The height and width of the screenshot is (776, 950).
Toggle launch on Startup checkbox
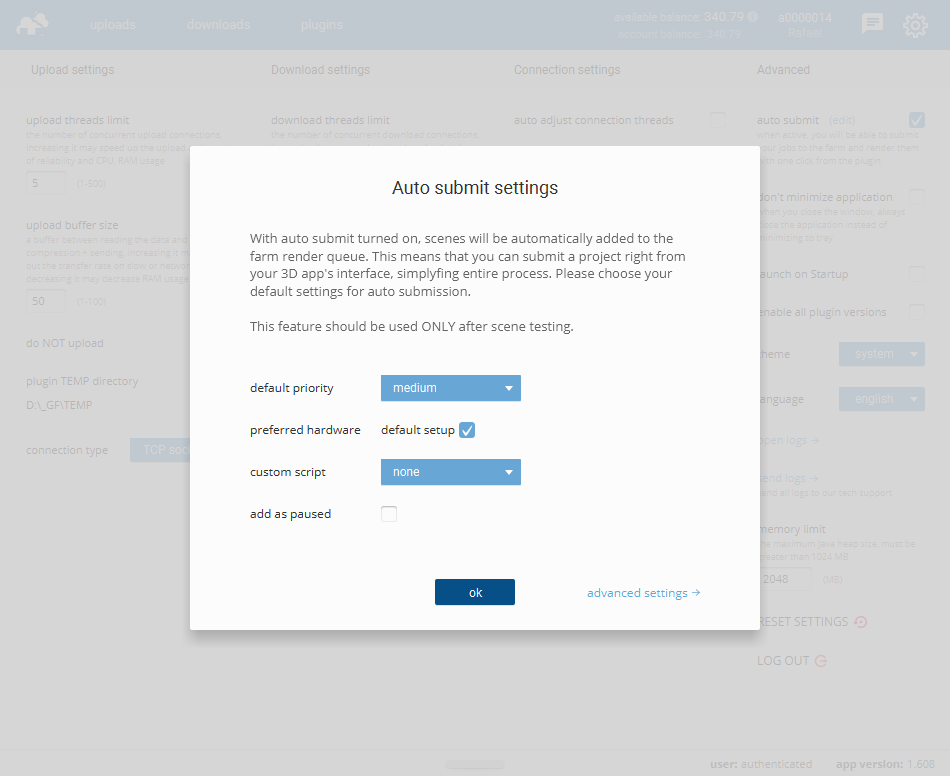(x=917, y=274)
